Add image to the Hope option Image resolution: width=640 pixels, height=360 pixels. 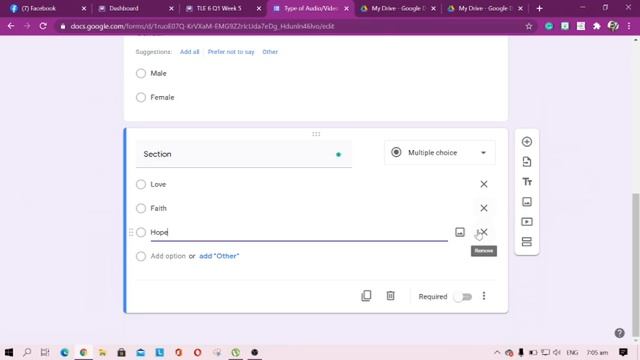click(x=460, y=232)
